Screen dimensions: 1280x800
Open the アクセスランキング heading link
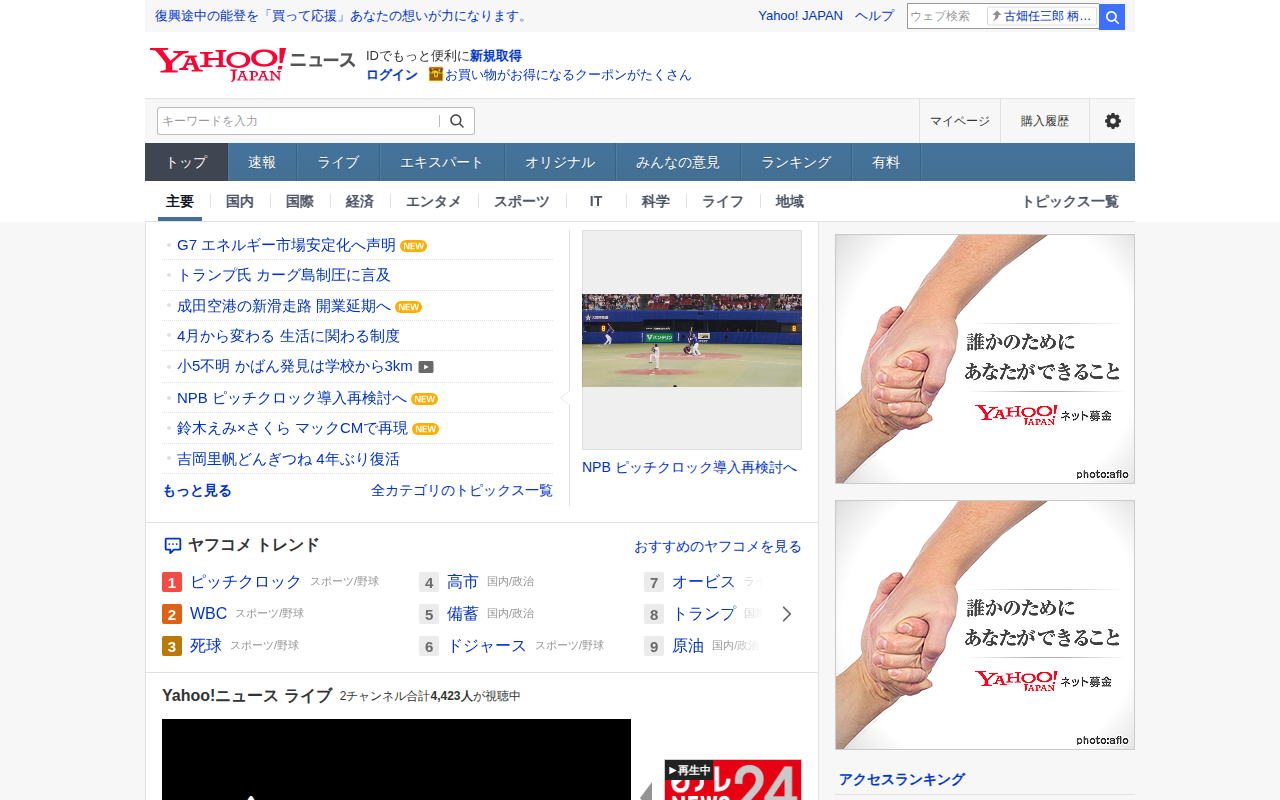point(902,780)
